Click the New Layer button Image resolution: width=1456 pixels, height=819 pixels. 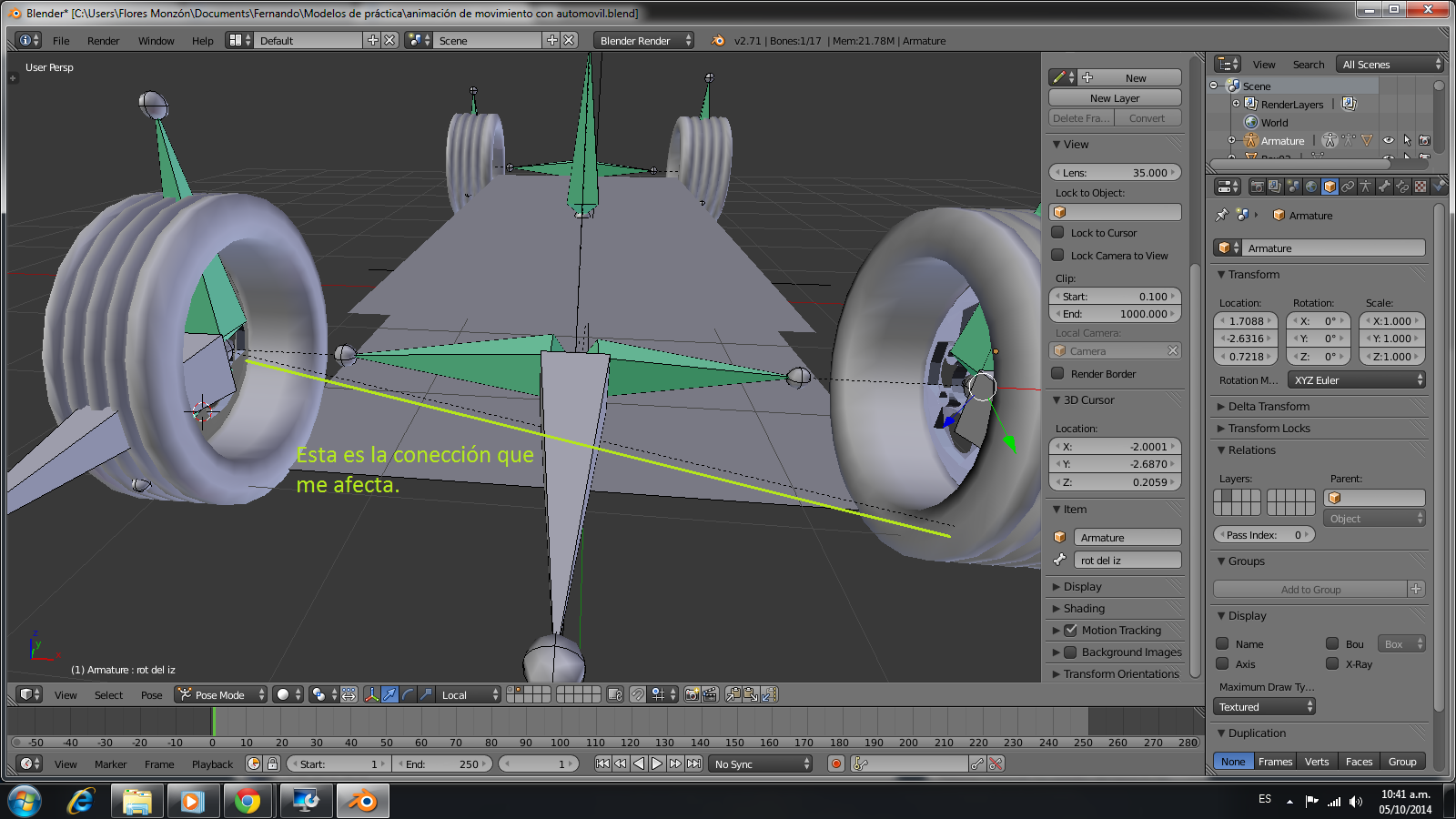[1115, 98]
